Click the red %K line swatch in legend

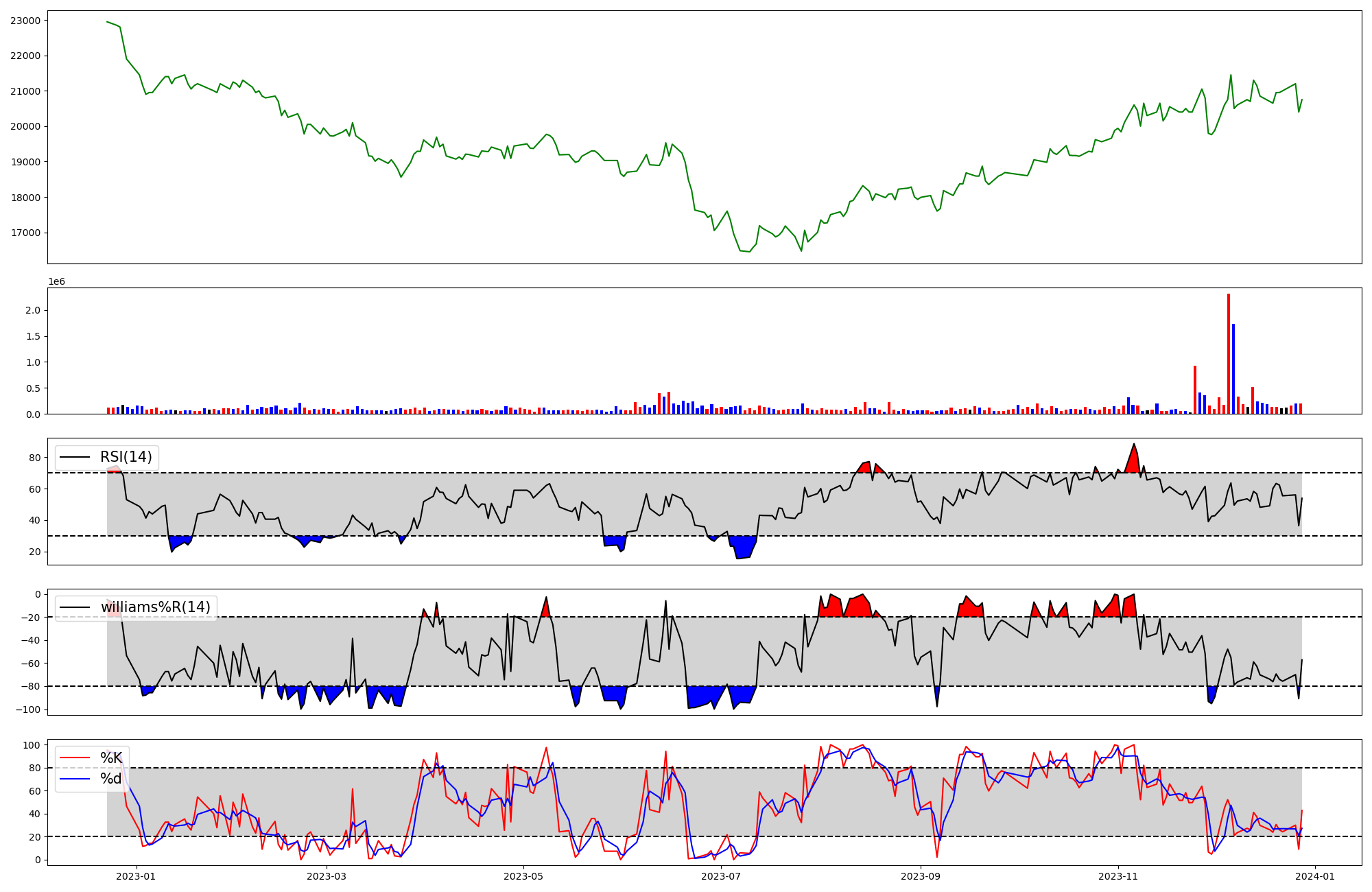click(75, 758)
